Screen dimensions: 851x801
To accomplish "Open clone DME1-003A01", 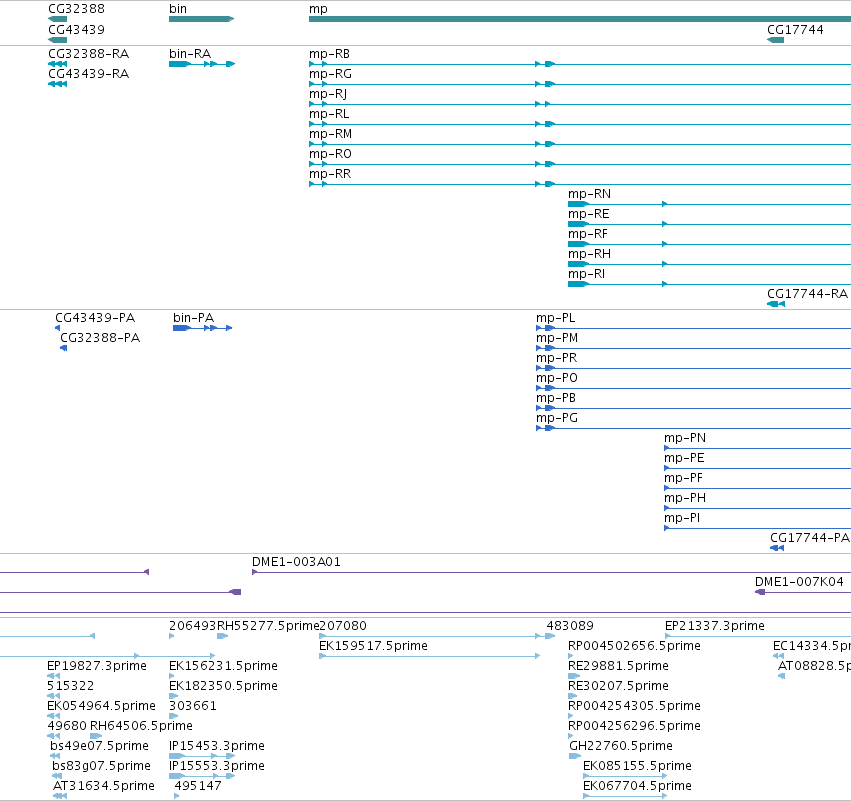I will click(x=296, y=562).
